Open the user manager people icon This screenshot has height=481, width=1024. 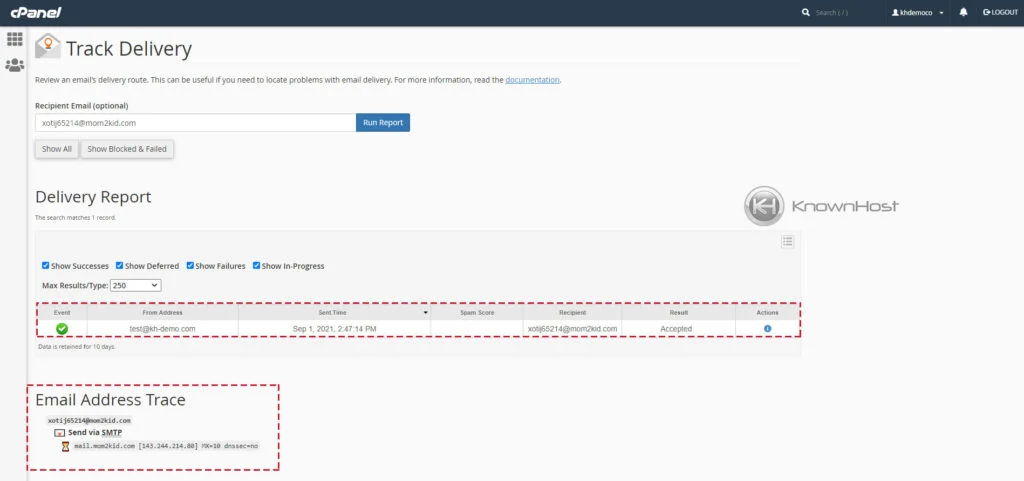[x=14, y=65]
